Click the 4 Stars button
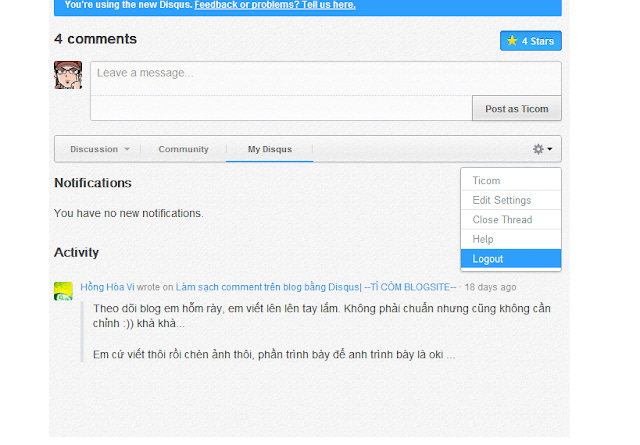This screenshot has width=640, height=445. 531,41
